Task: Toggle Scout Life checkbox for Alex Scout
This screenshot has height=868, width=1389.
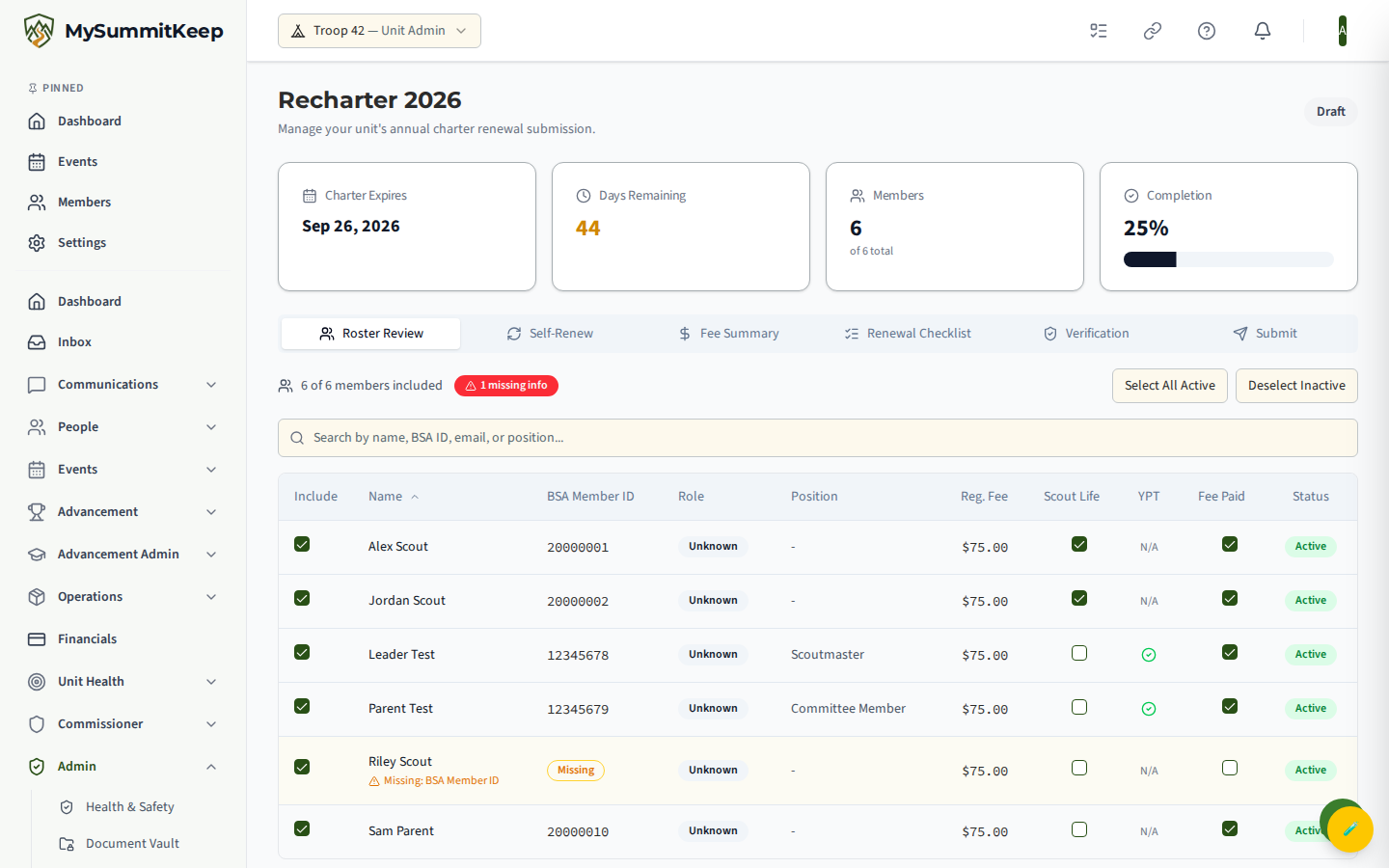Action: (1079, 544)
